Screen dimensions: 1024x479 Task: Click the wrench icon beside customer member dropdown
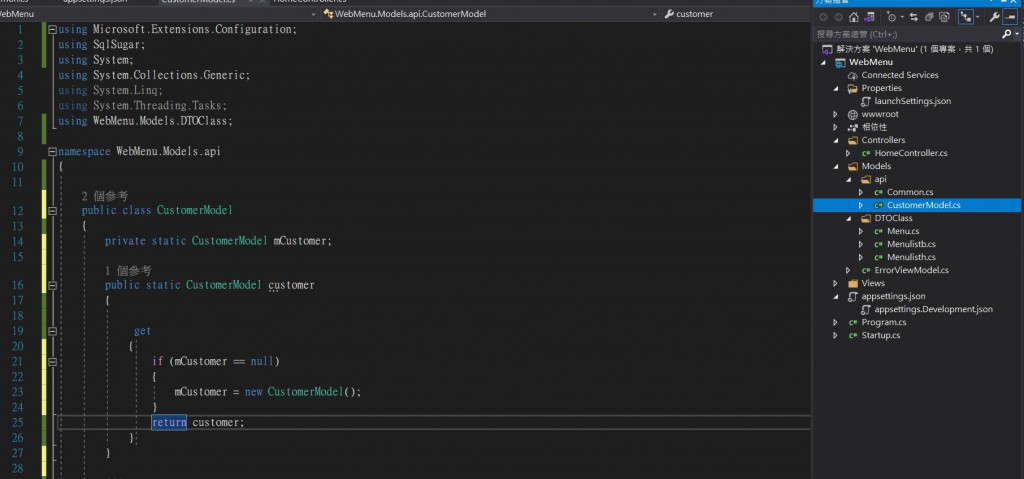click(669, 14)
